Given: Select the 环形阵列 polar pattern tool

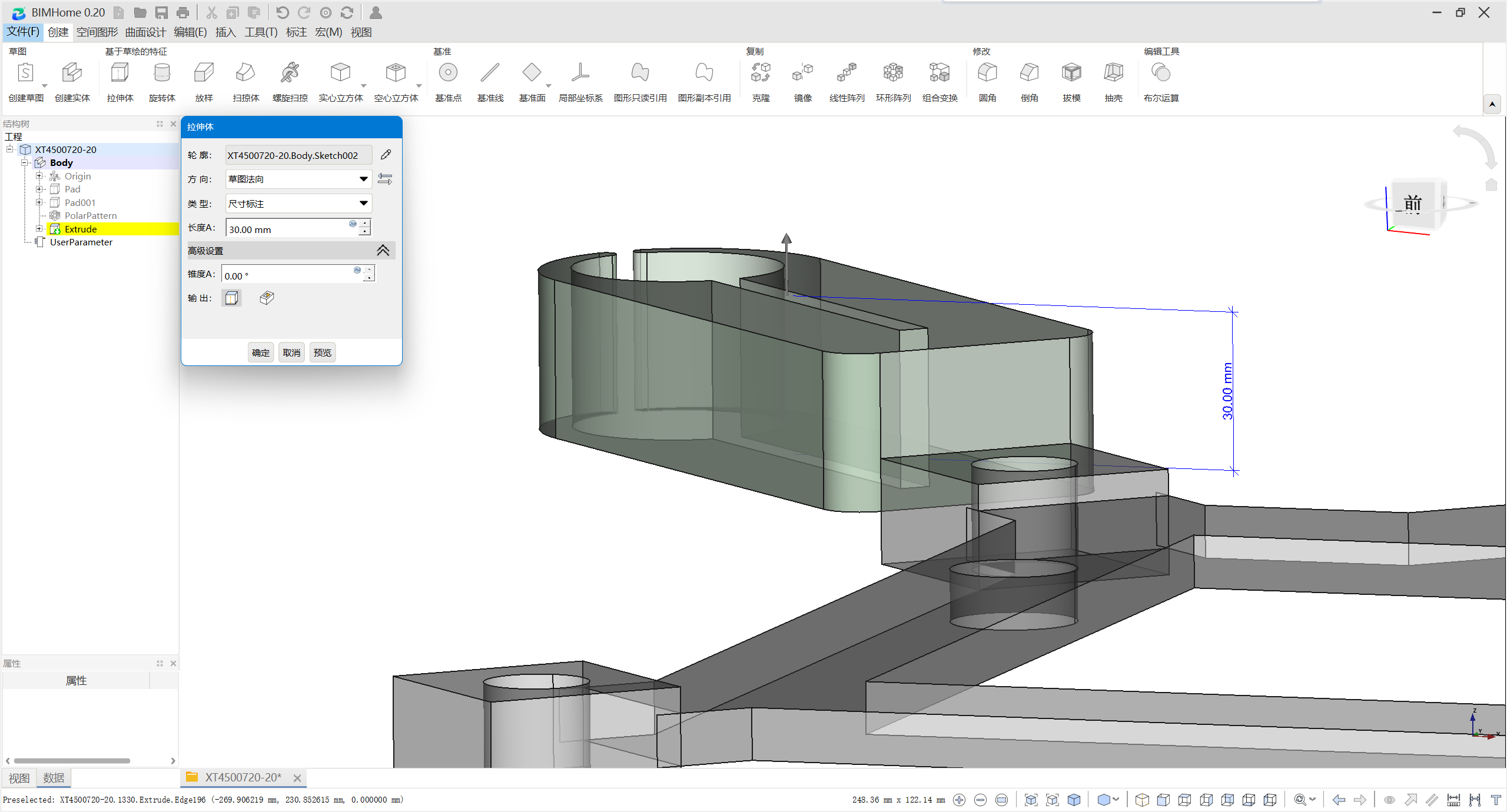Looking at the screenshot, I should point(893,82).
